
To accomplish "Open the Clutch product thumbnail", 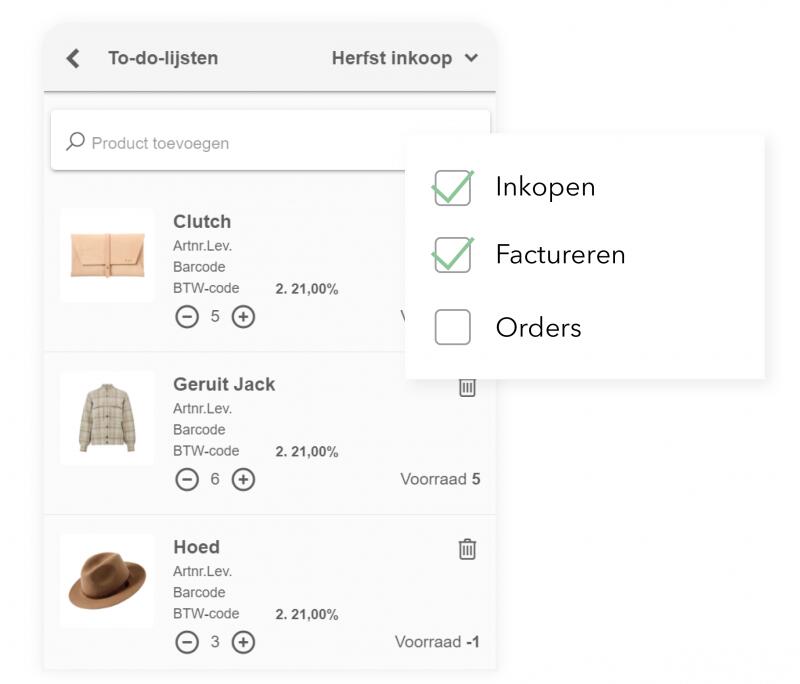I will (x=107, y=255).
